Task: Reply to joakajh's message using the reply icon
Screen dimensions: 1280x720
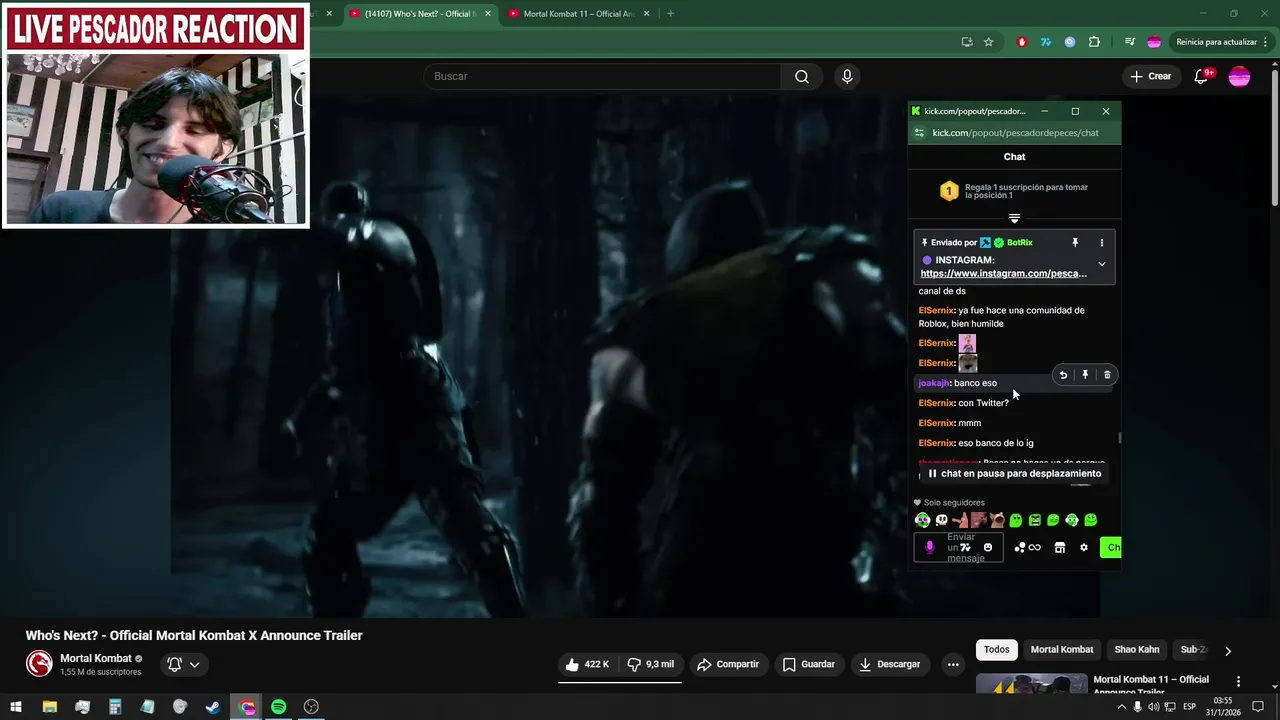Action: [1063, 375]
